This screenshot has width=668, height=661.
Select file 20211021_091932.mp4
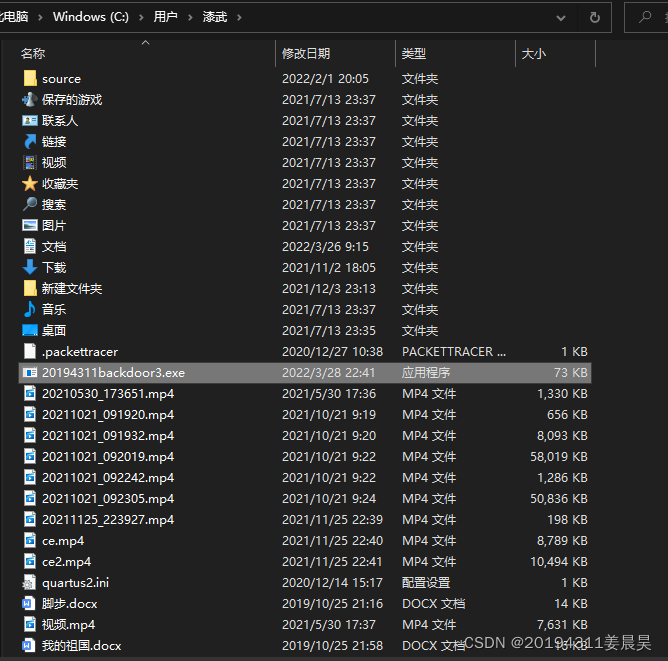click(x=108, y=436)
